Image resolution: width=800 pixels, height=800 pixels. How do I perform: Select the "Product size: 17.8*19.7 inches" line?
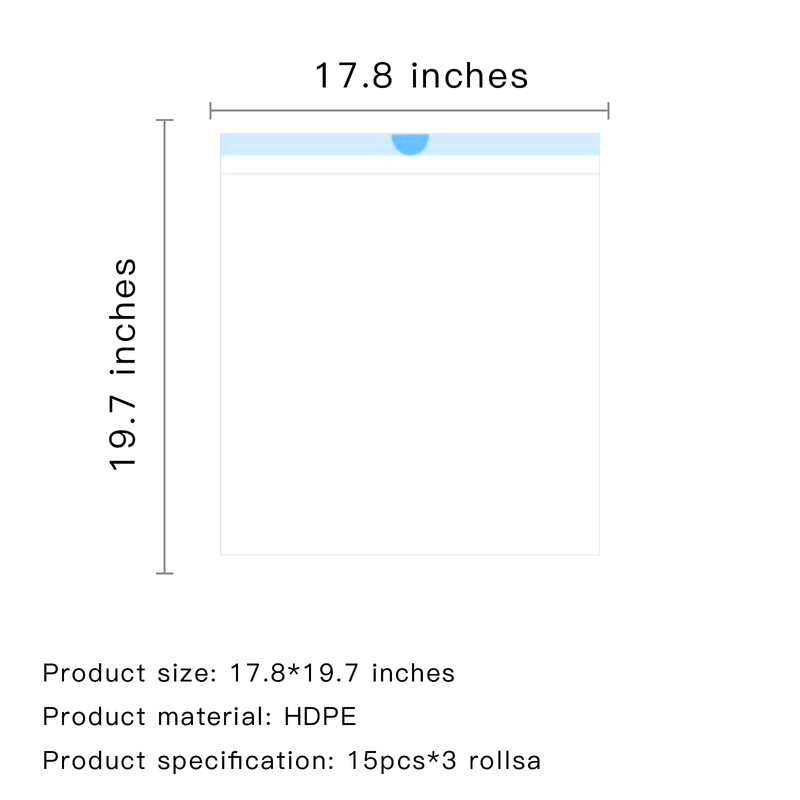pos(248,673)
